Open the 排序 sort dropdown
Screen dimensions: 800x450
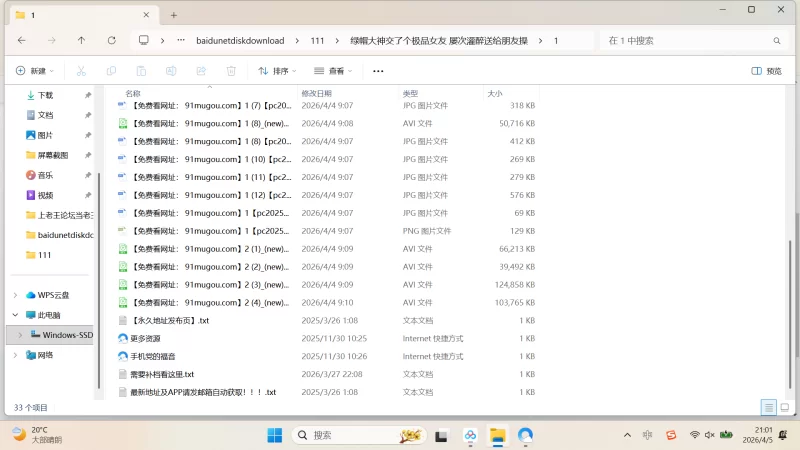pos(279,71)
